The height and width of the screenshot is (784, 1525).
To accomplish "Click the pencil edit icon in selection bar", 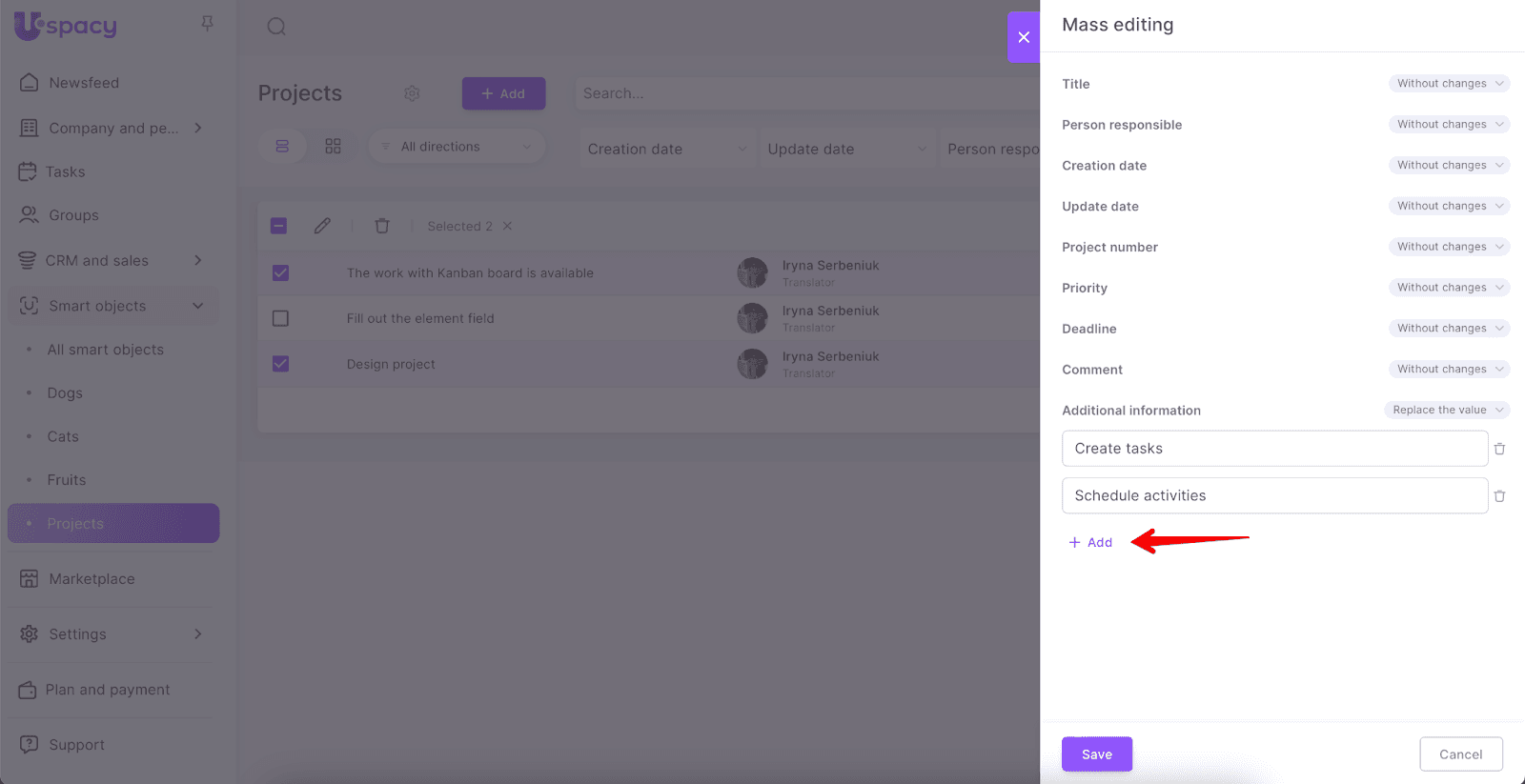I will coord(322,226).
